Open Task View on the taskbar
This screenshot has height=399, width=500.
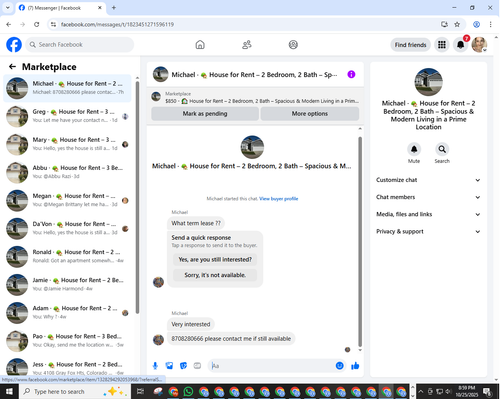(140, 391)
